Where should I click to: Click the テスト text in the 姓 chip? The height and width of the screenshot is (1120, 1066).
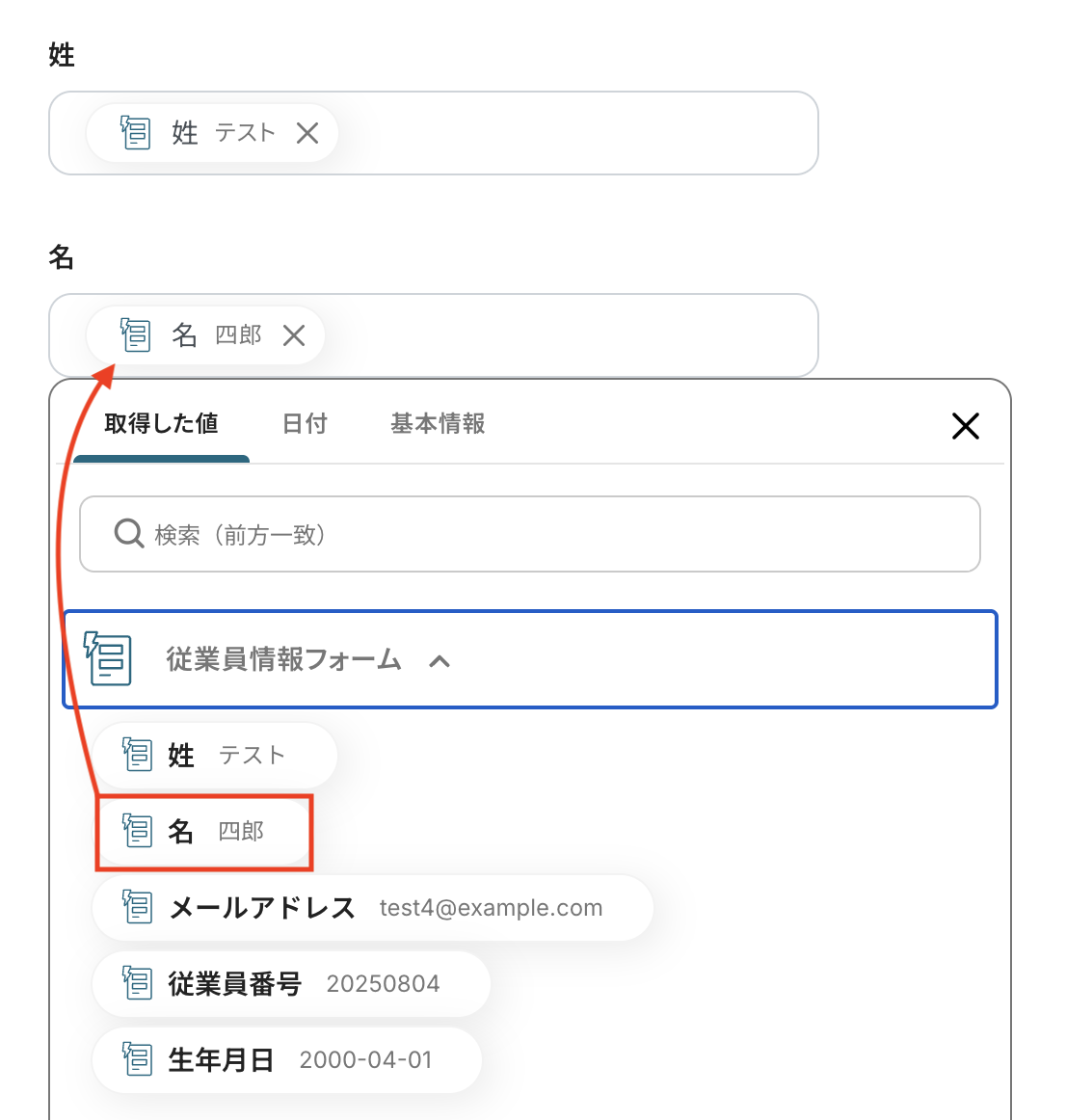click(x=245, y=133)
